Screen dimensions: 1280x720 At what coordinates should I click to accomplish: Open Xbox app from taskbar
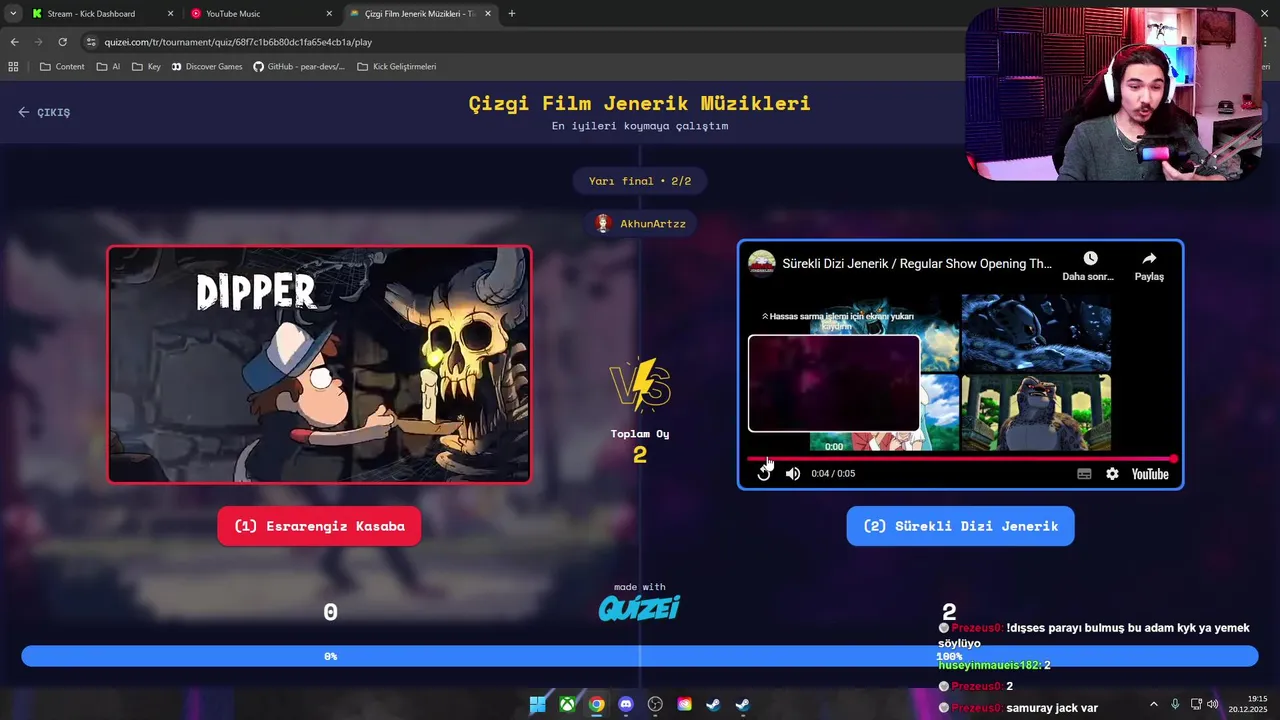(x=567, y=704)
